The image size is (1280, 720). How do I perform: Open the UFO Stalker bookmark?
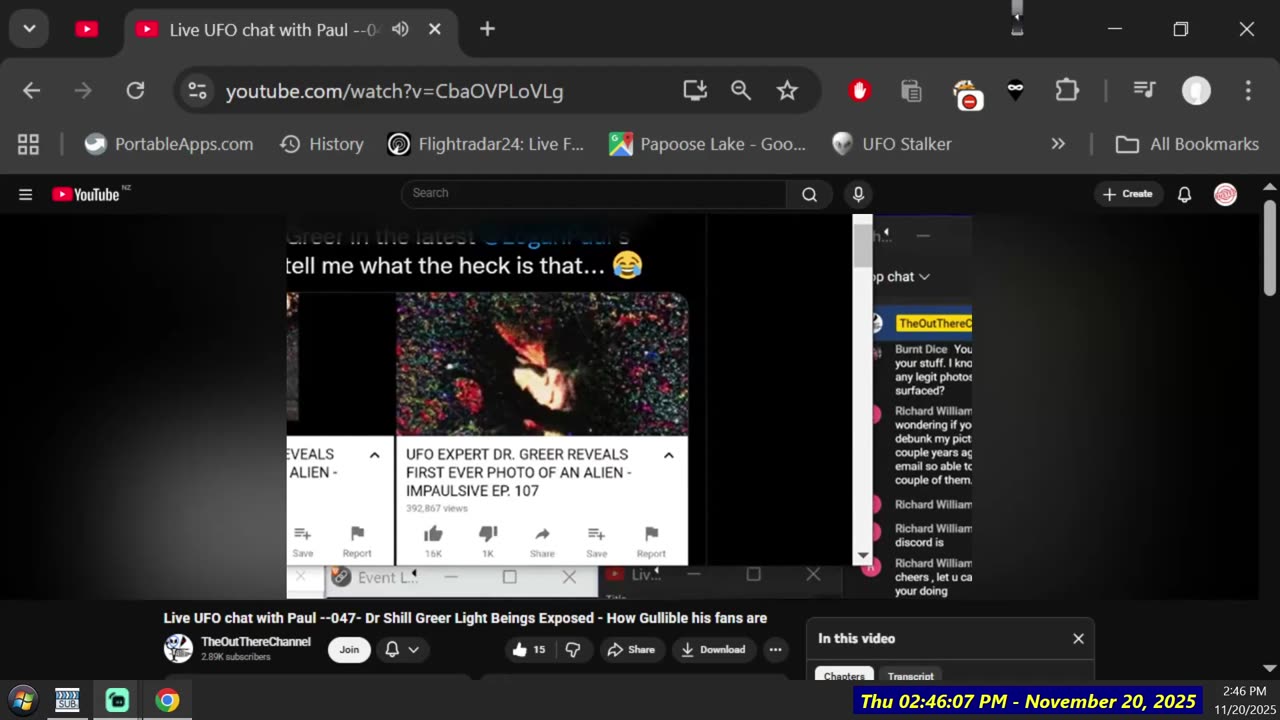click(x=892, y=144)
